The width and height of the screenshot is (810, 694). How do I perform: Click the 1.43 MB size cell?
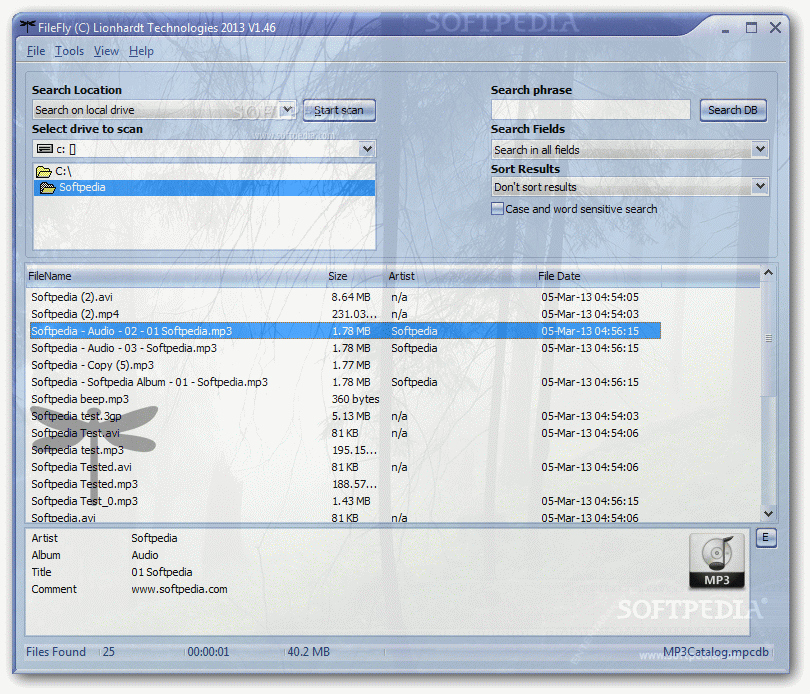(351, 501)
